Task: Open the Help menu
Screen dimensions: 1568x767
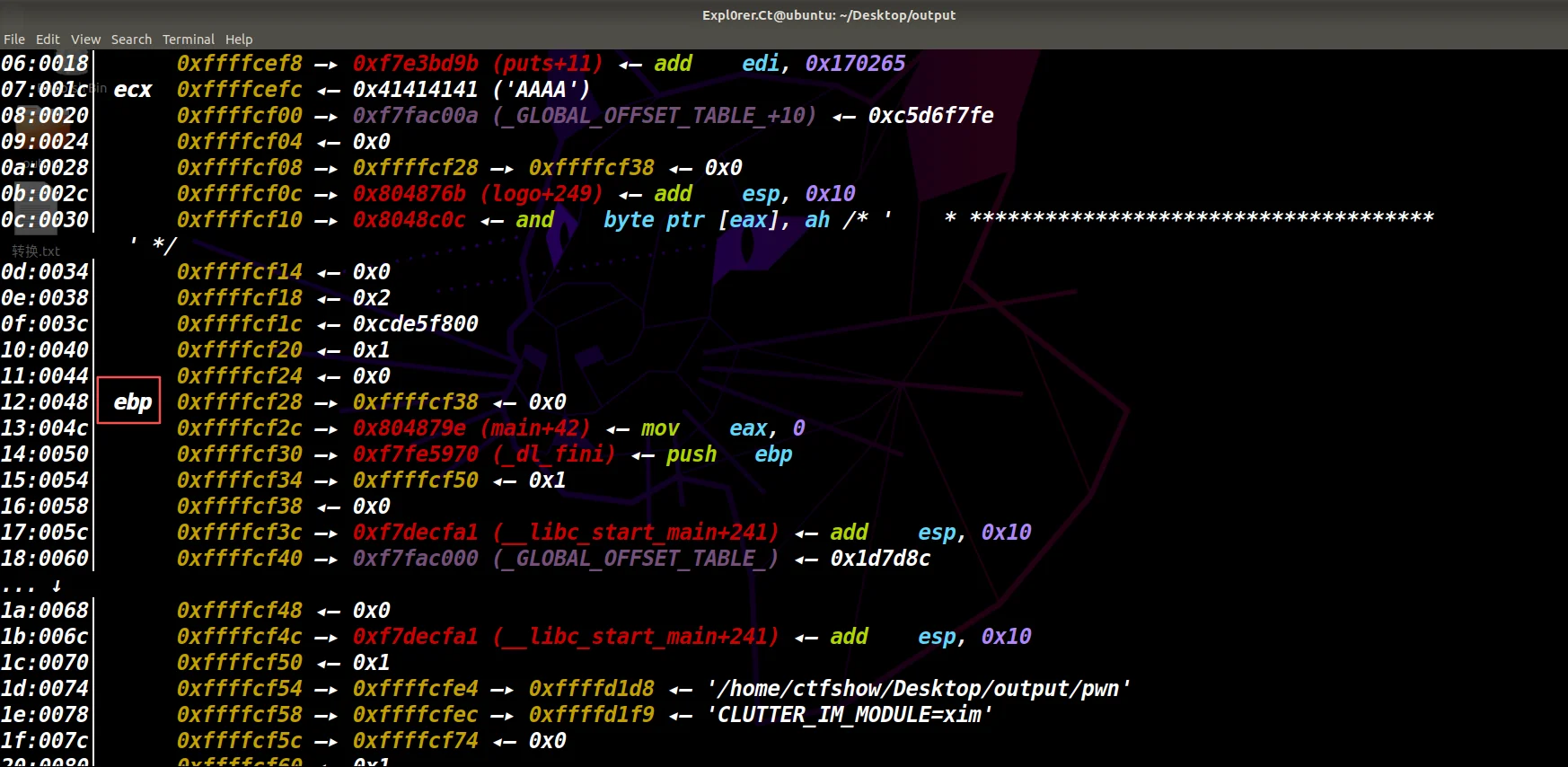Action: point(239,40)
